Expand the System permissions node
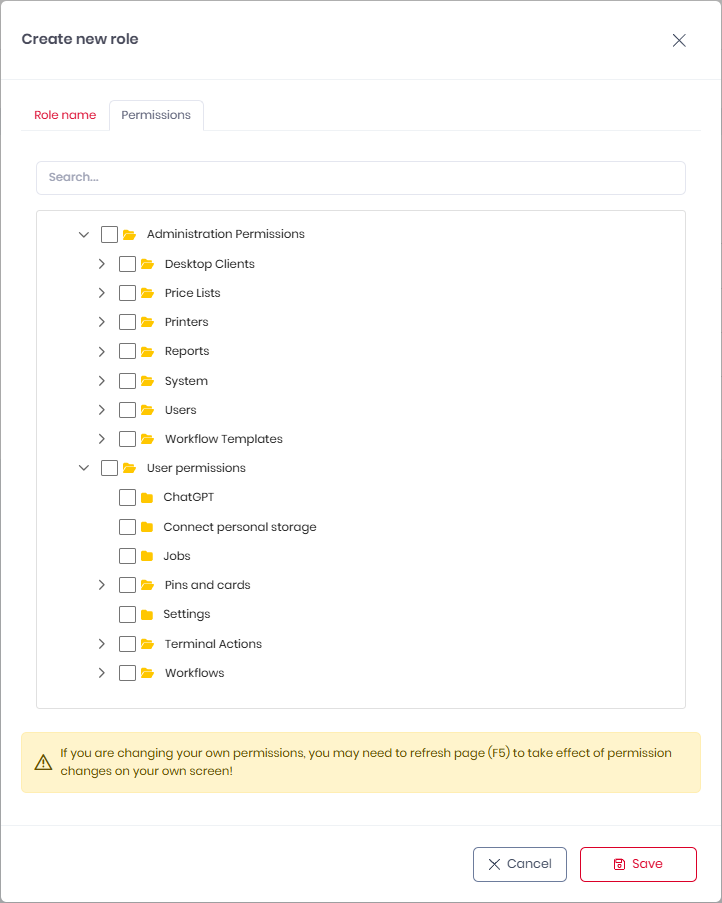 (x=102, y=381)
